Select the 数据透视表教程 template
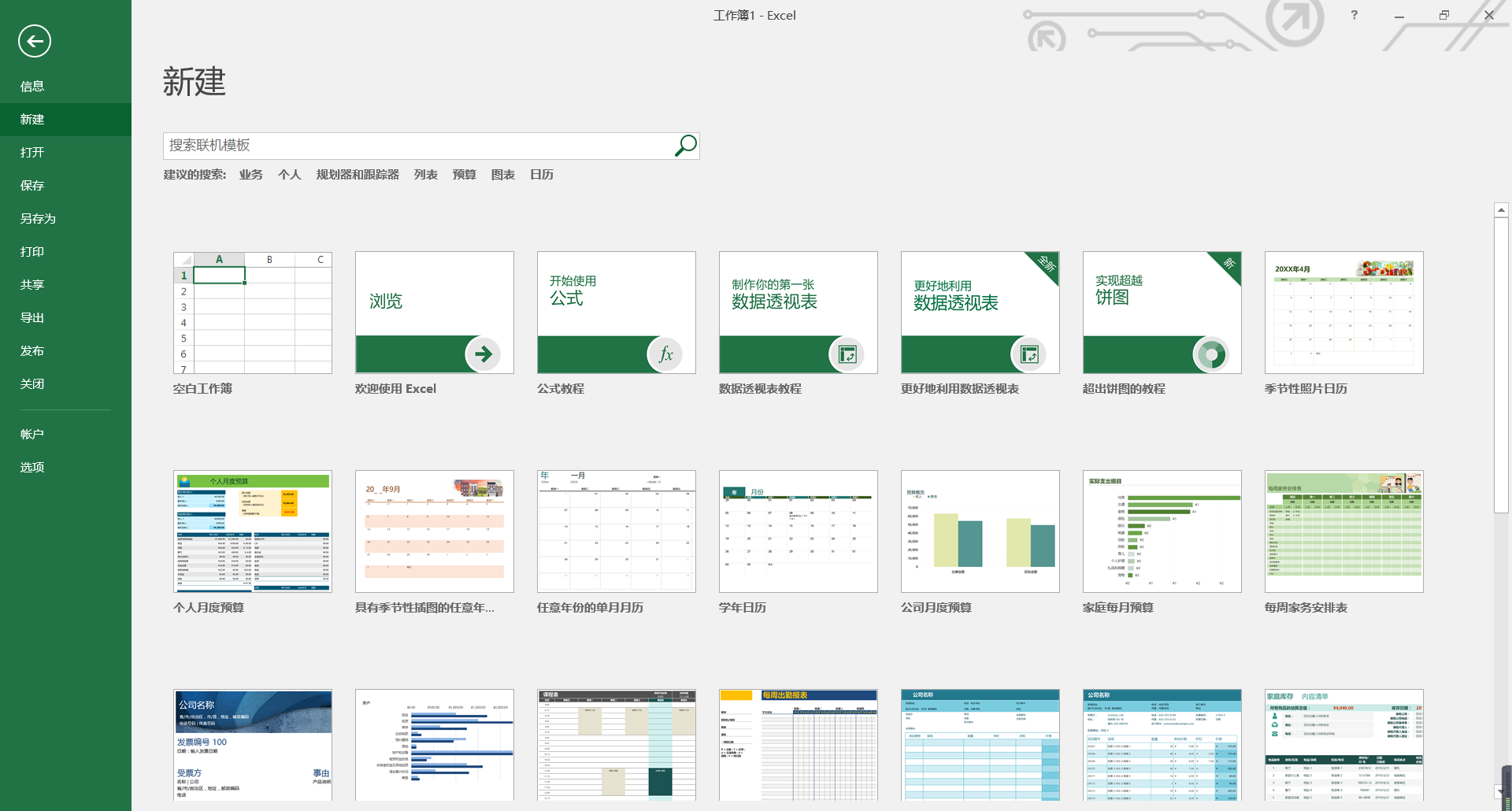 799,313
